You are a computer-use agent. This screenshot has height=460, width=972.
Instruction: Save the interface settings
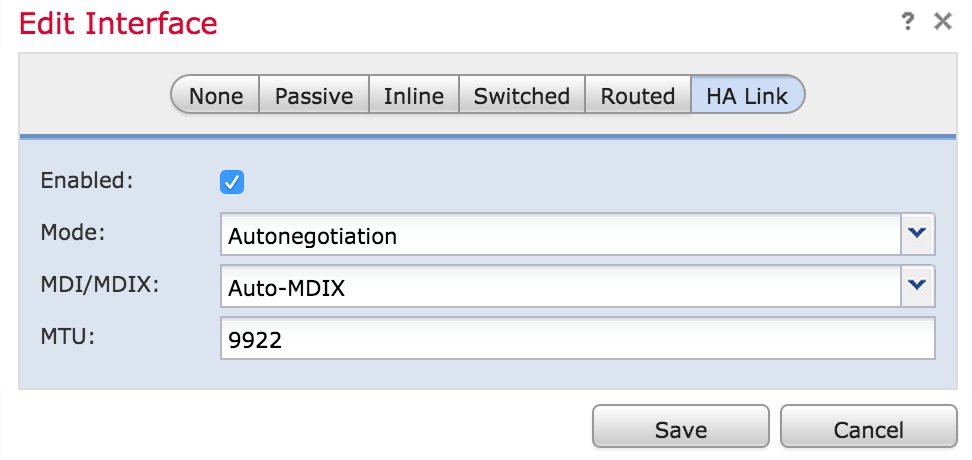(x=681, y=428)
